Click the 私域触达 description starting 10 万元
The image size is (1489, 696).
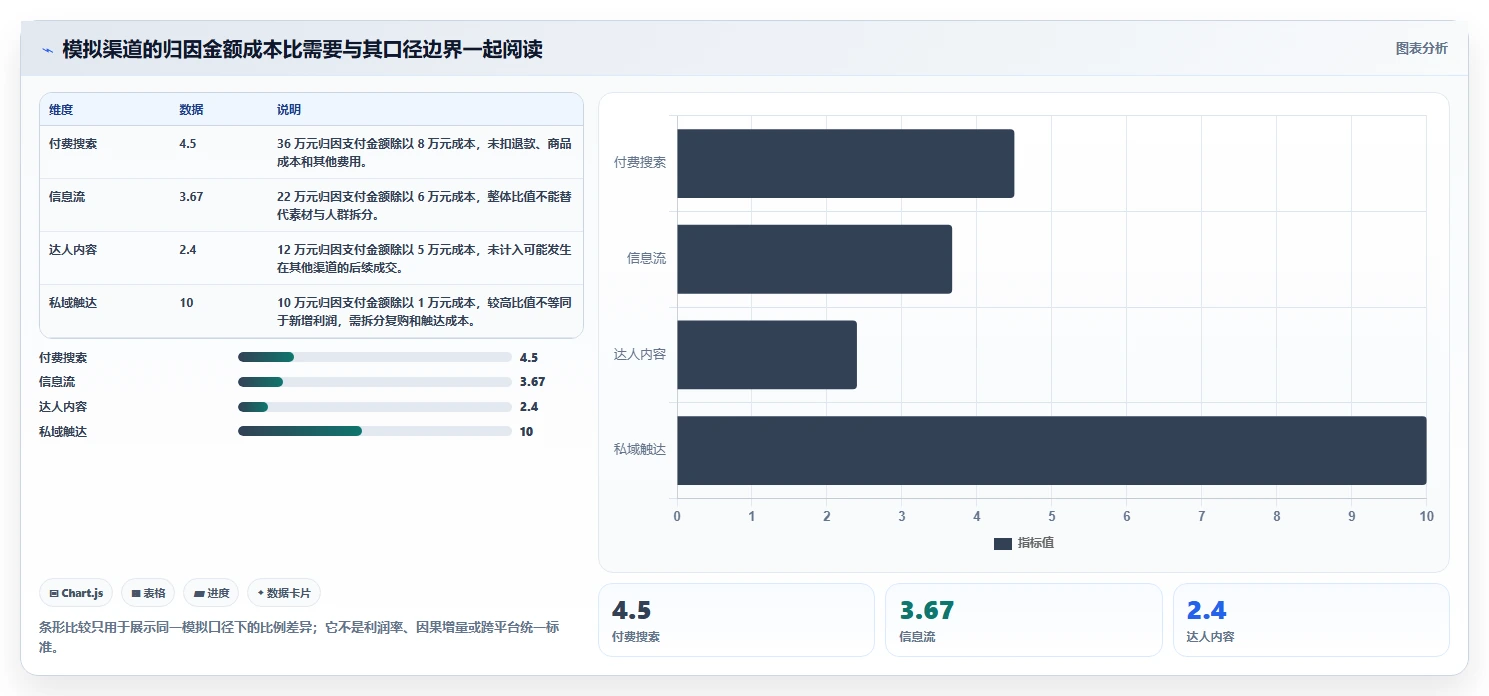pos(424,311)
